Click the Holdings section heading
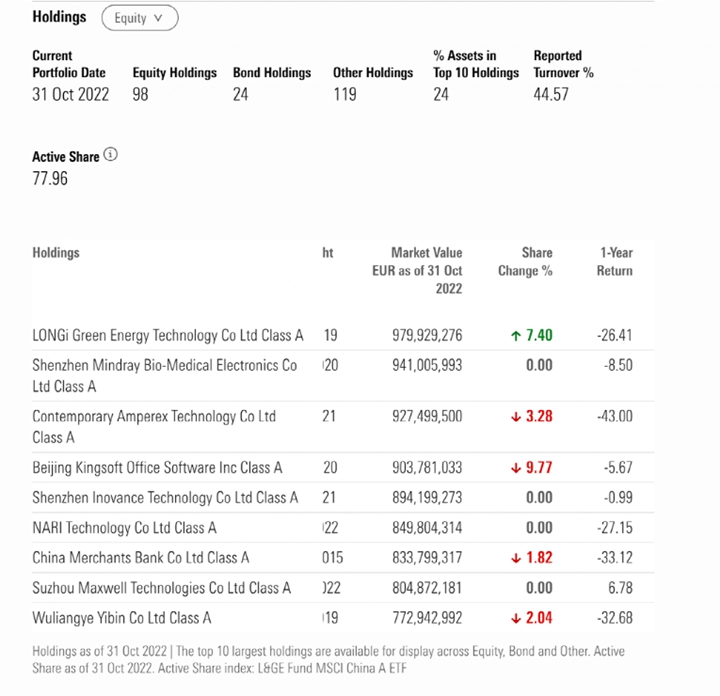The image size is (720, 696). [x=59, y=17]
